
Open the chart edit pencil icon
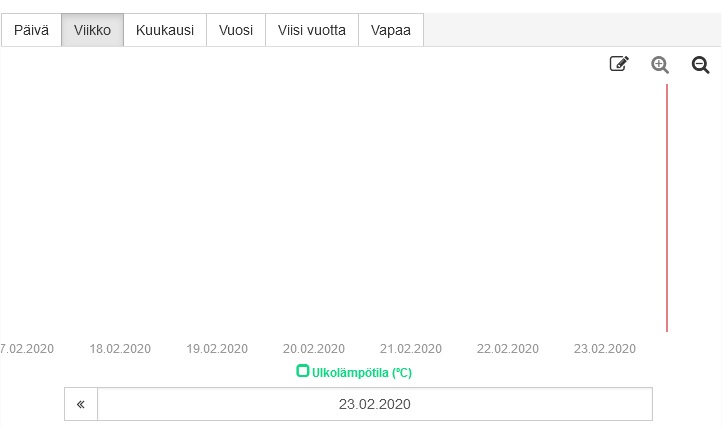619,64
